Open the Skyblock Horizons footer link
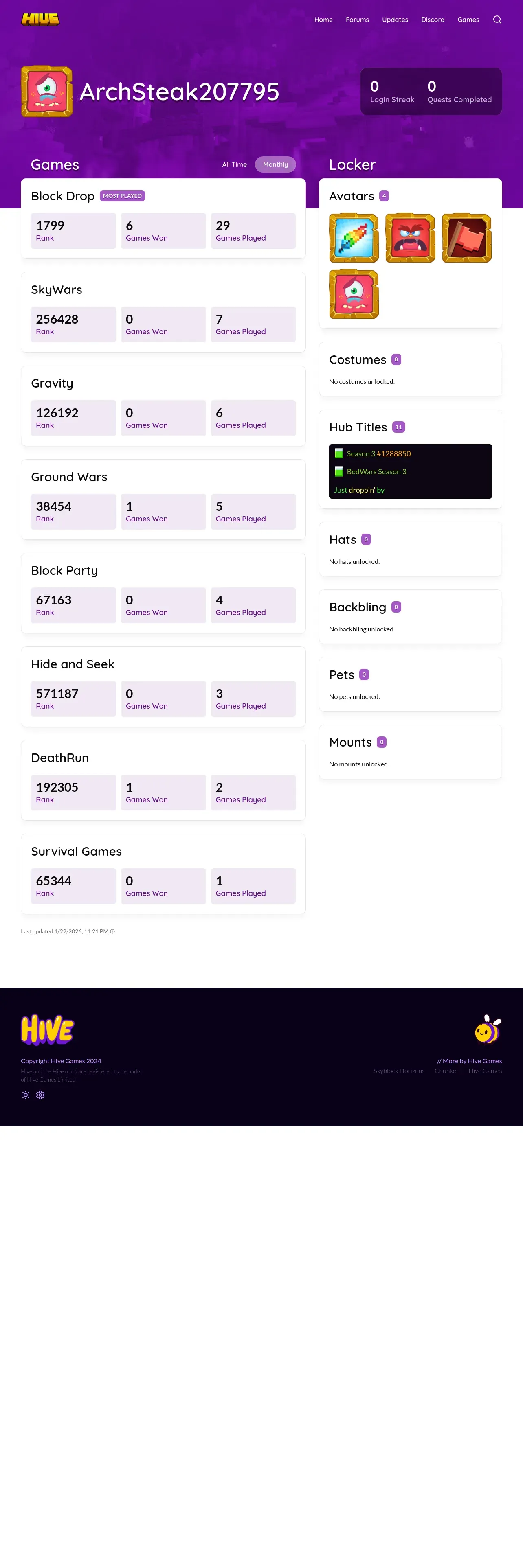The height and width of the screenshot is (1568, 523). [x=399, y=1071]
